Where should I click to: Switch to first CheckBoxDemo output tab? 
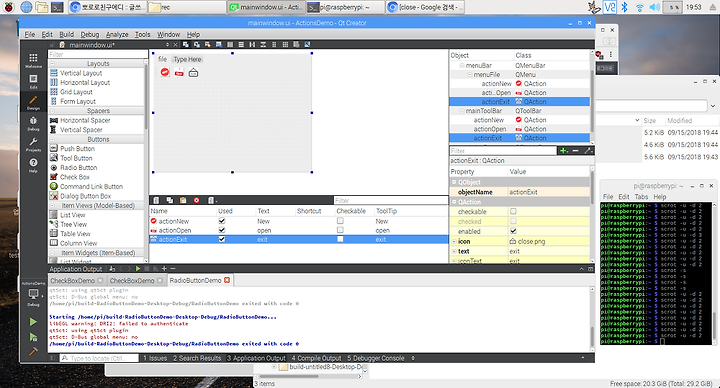[77, 281]
